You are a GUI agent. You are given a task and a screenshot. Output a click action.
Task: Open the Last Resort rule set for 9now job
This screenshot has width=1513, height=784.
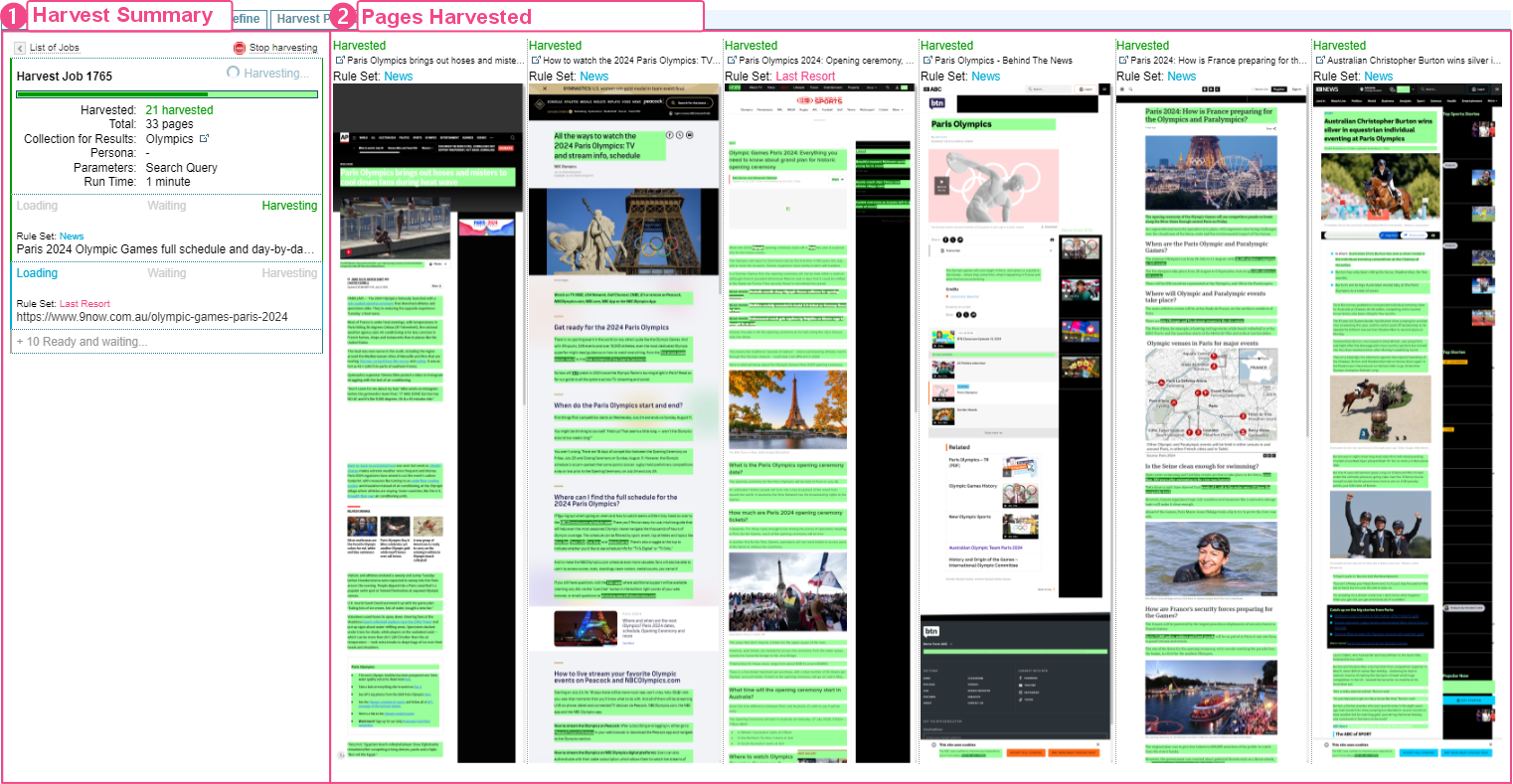(84, 304)
